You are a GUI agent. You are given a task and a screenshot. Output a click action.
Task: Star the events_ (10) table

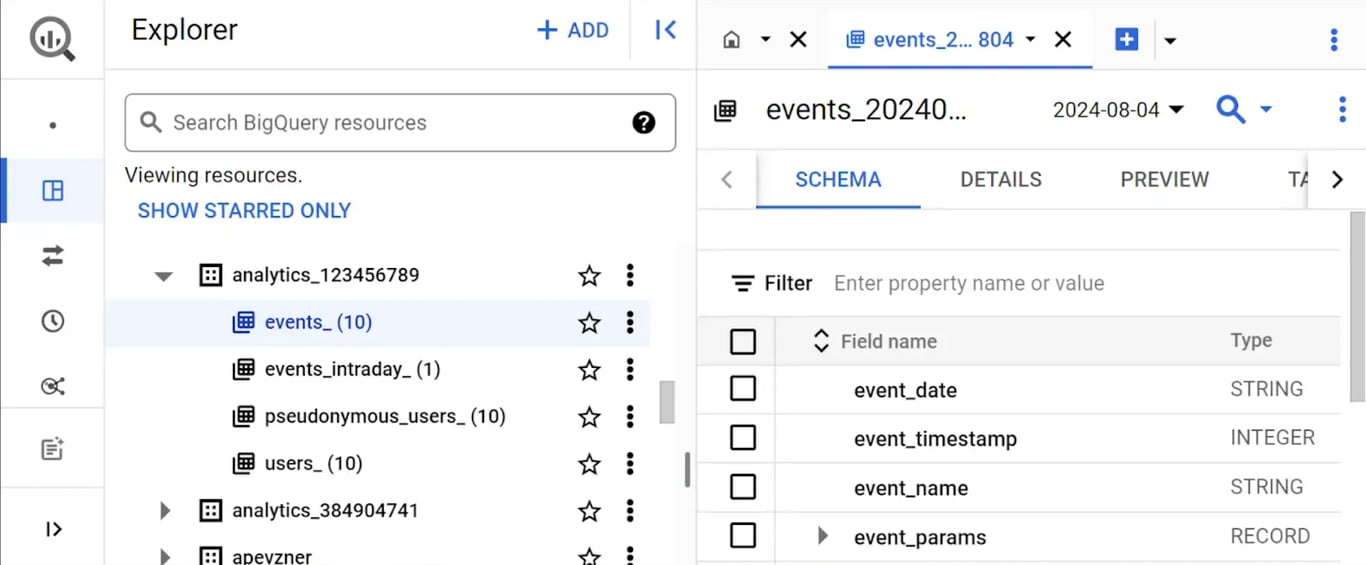590,322
